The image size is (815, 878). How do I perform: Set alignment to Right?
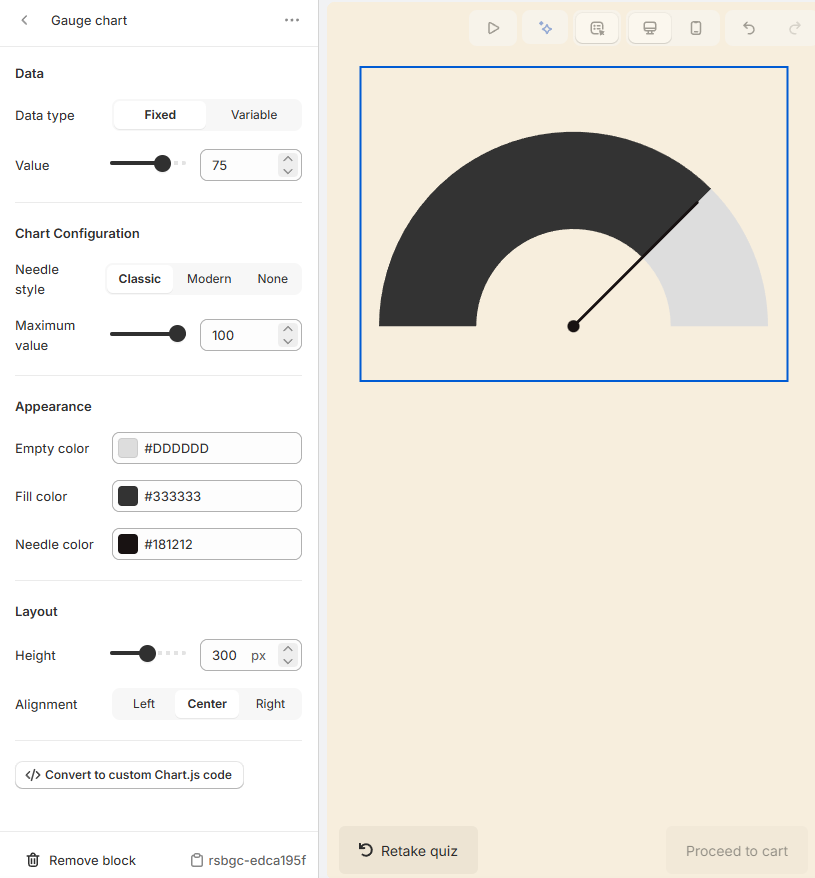[270, 703]
